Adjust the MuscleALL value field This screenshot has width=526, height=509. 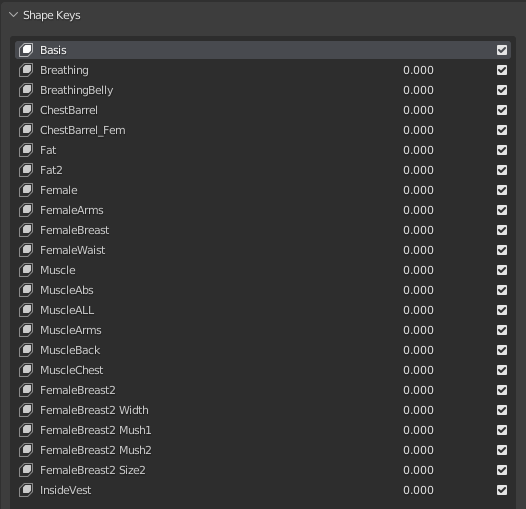click(418, 310)
